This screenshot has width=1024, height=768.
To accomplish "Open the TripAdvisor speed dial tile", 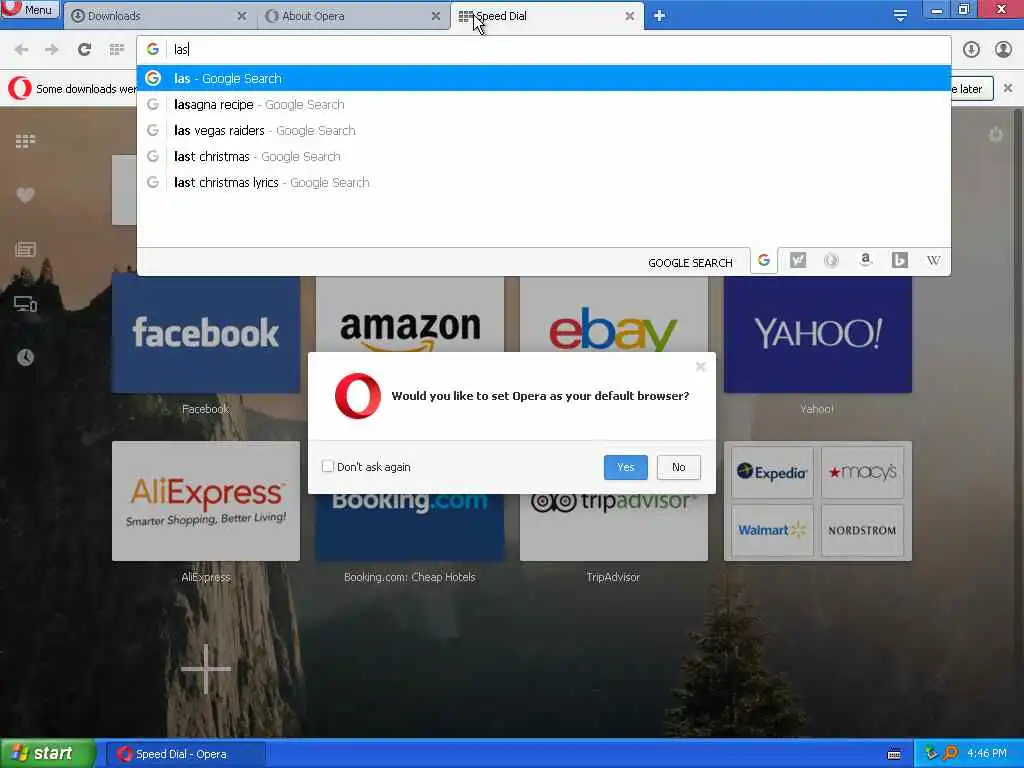I will [x=613, y=528].
